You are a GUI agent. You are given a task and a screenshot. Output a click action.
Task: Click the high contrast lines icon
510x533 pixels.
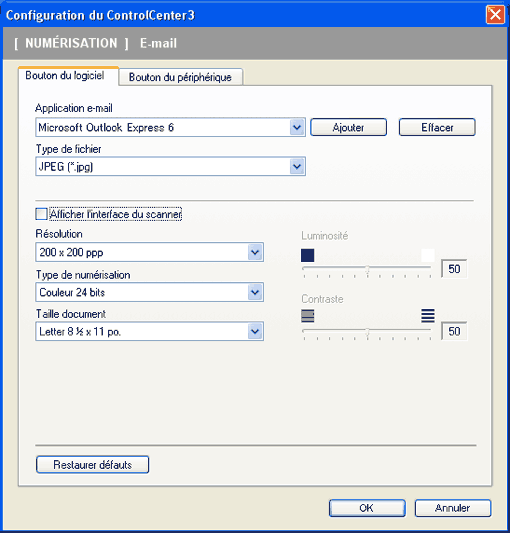pos(428,316)
